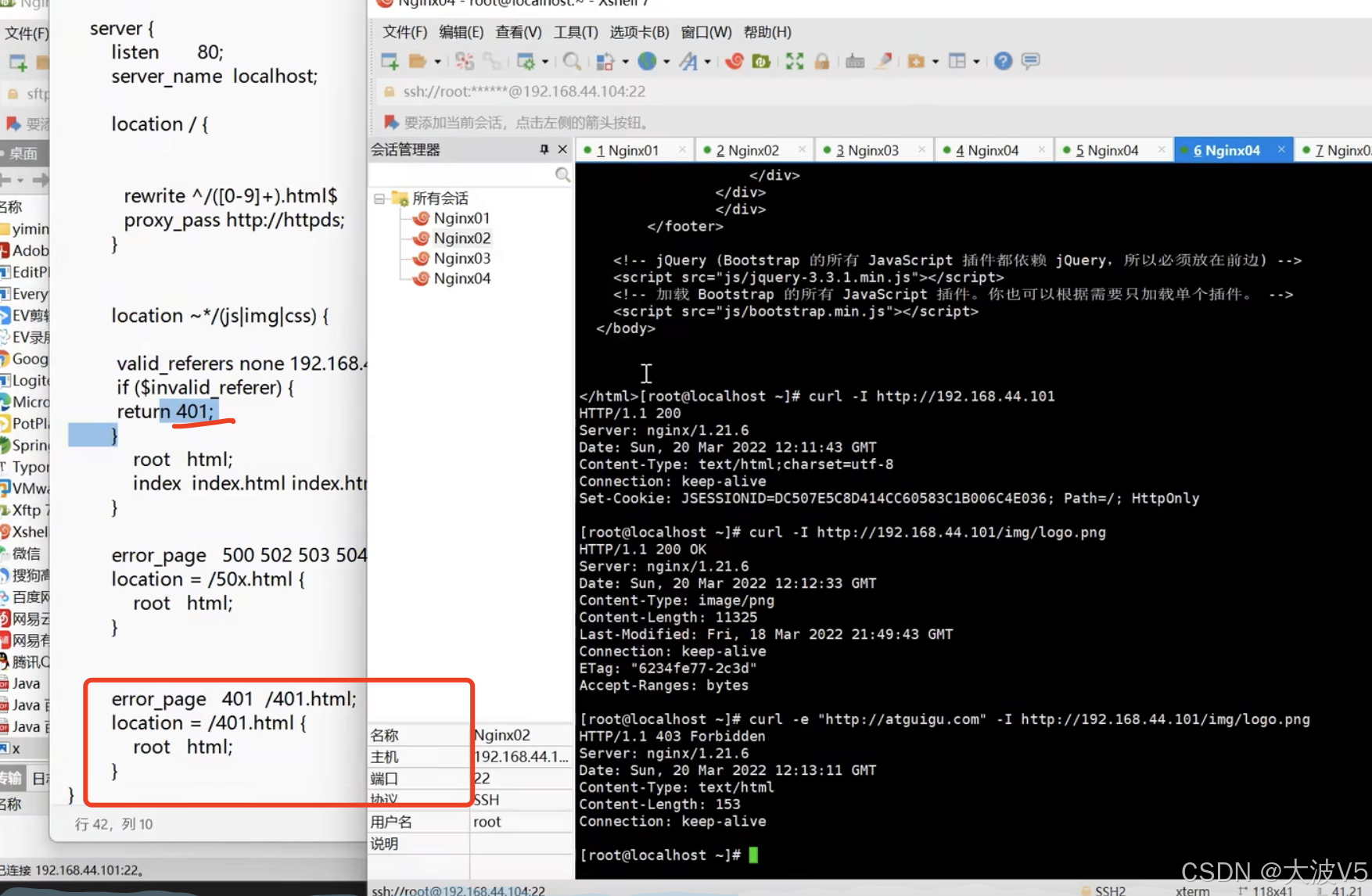Screen dimensions: 1372x896
Task: Expand the layout dropdown arrow
Action: click(x=976, y=61)
